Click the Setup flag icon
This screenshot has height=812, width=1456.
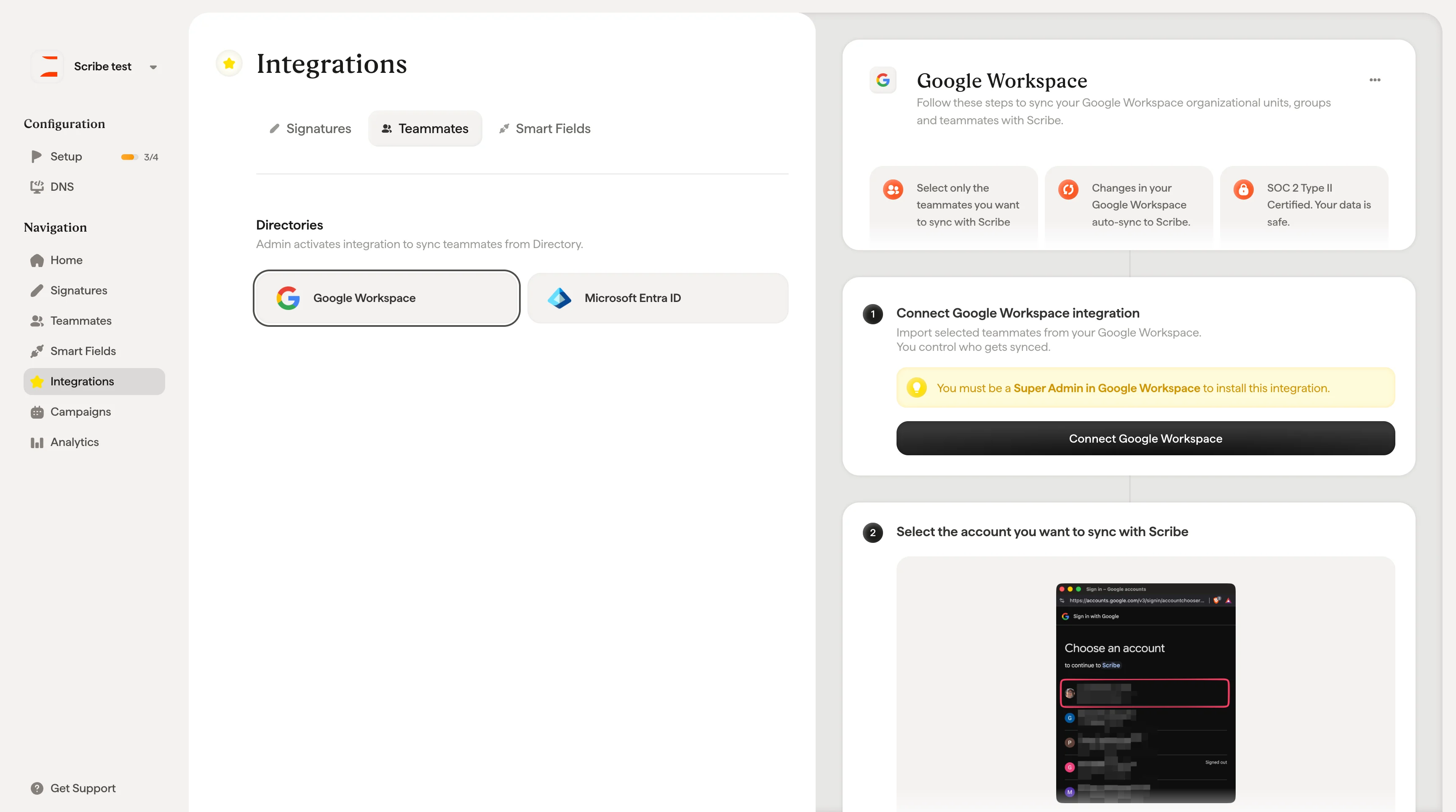(x=37, y=157)
